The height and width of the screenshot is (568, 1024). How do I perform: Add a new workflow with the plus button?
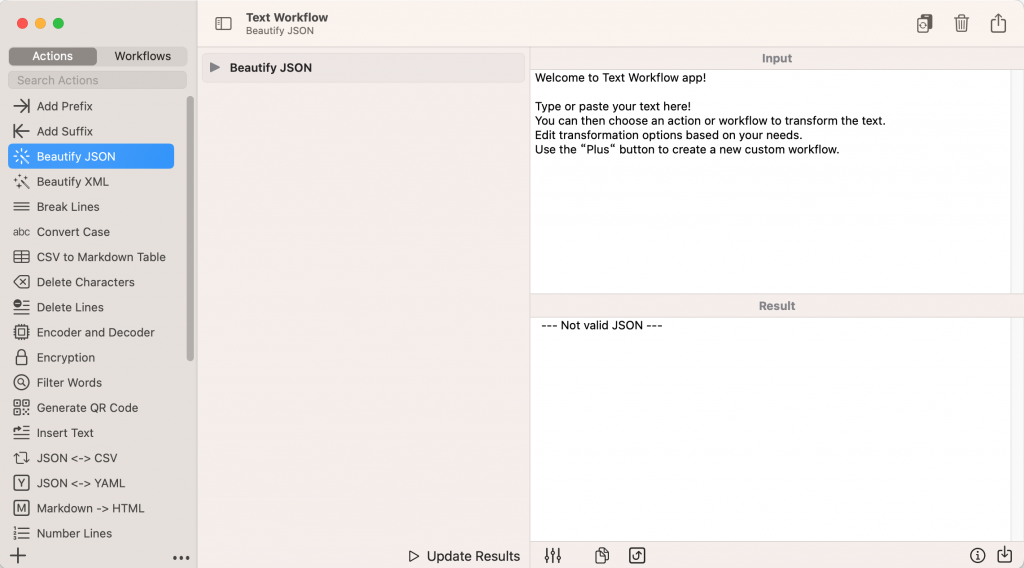18,556
